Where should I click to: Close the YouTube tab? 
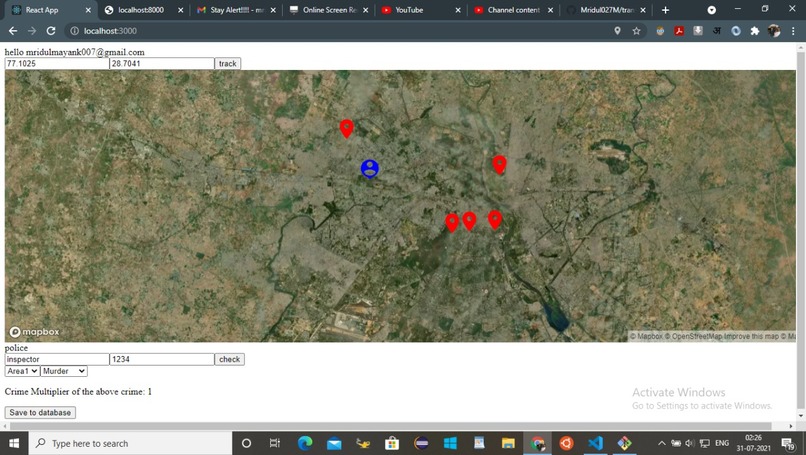(457, 10)
